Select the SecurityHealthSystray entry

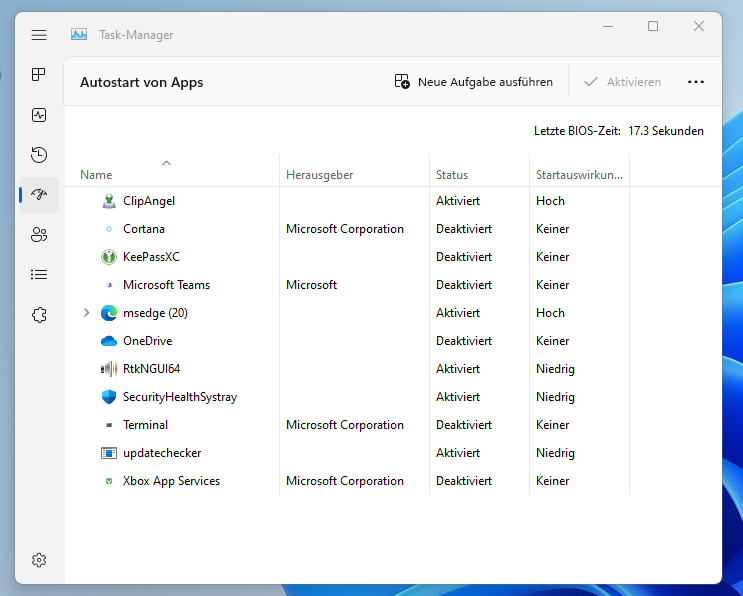[x=180, y=397]
